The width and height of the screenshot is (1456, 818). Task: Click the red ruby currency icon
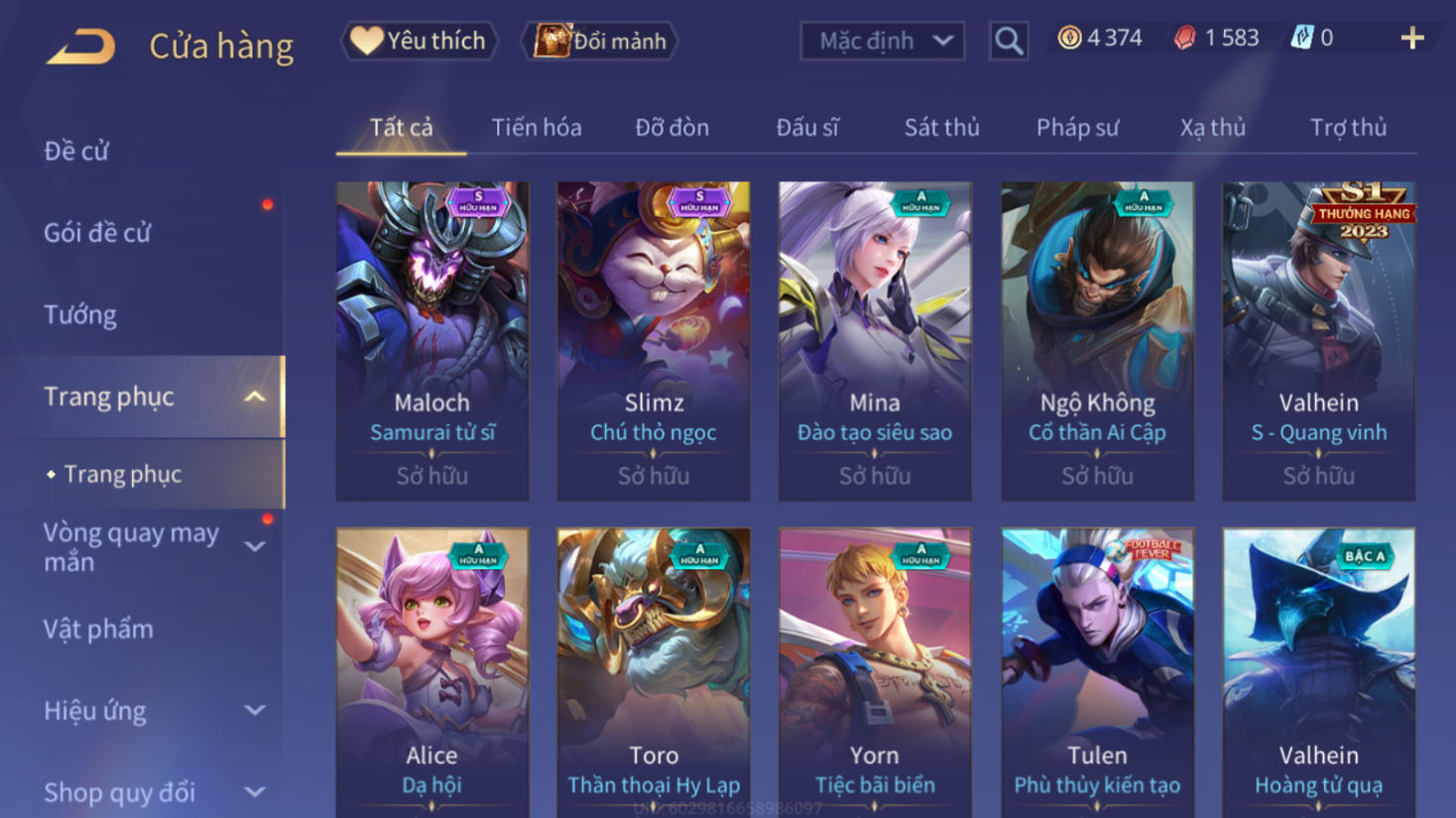pyautogui.click(x=1184, y=38)
